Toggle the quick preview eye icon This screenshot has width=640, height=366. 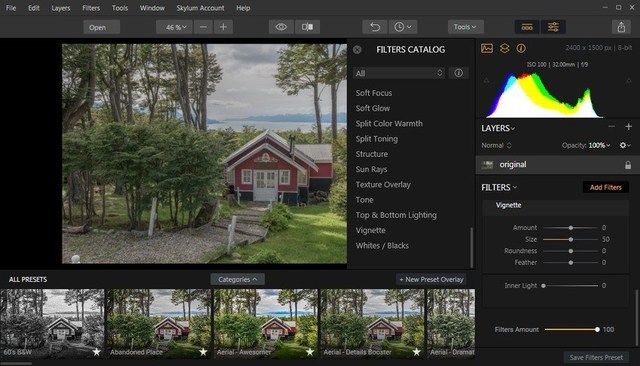(281, 27)
